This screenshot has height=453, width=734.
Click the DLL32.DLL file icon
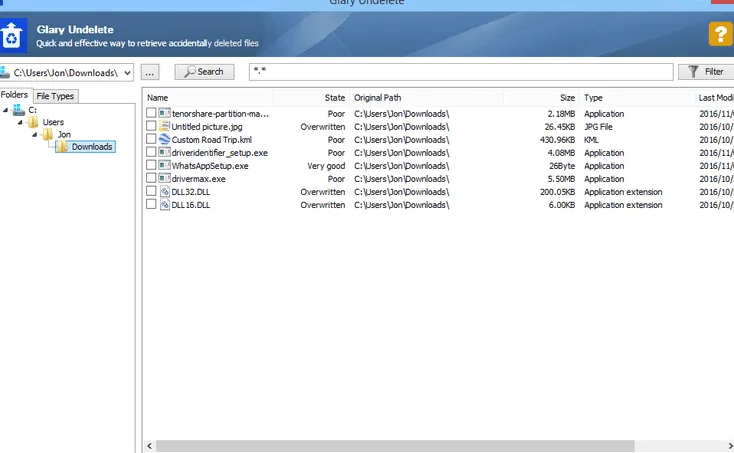point(164,192)
